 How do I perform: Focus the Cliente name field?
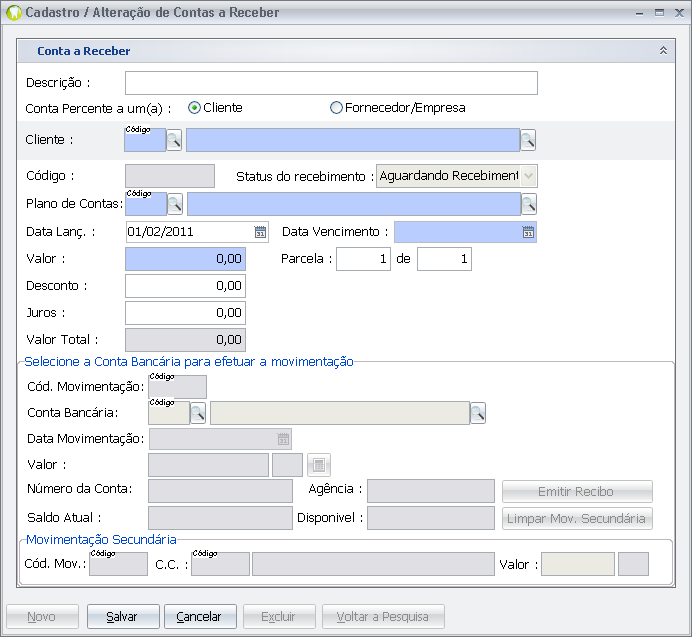click(x=353, y=140)
